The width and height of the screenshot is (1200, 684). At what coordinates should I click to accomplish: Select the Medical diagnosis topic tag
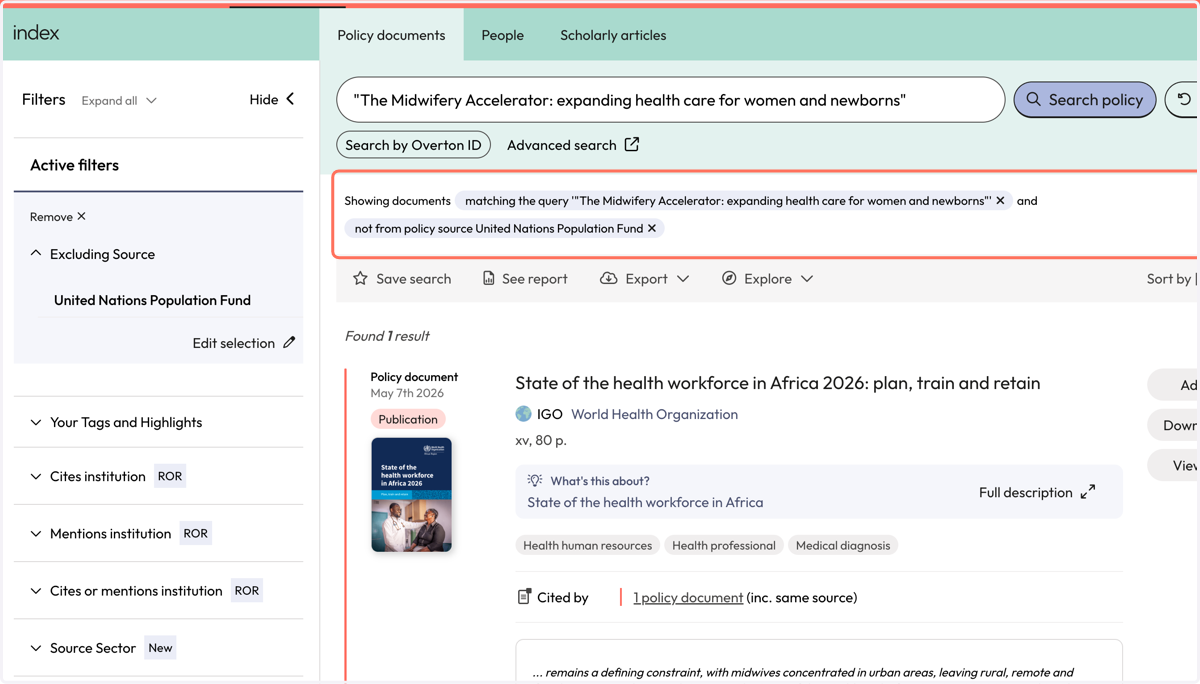843,545
